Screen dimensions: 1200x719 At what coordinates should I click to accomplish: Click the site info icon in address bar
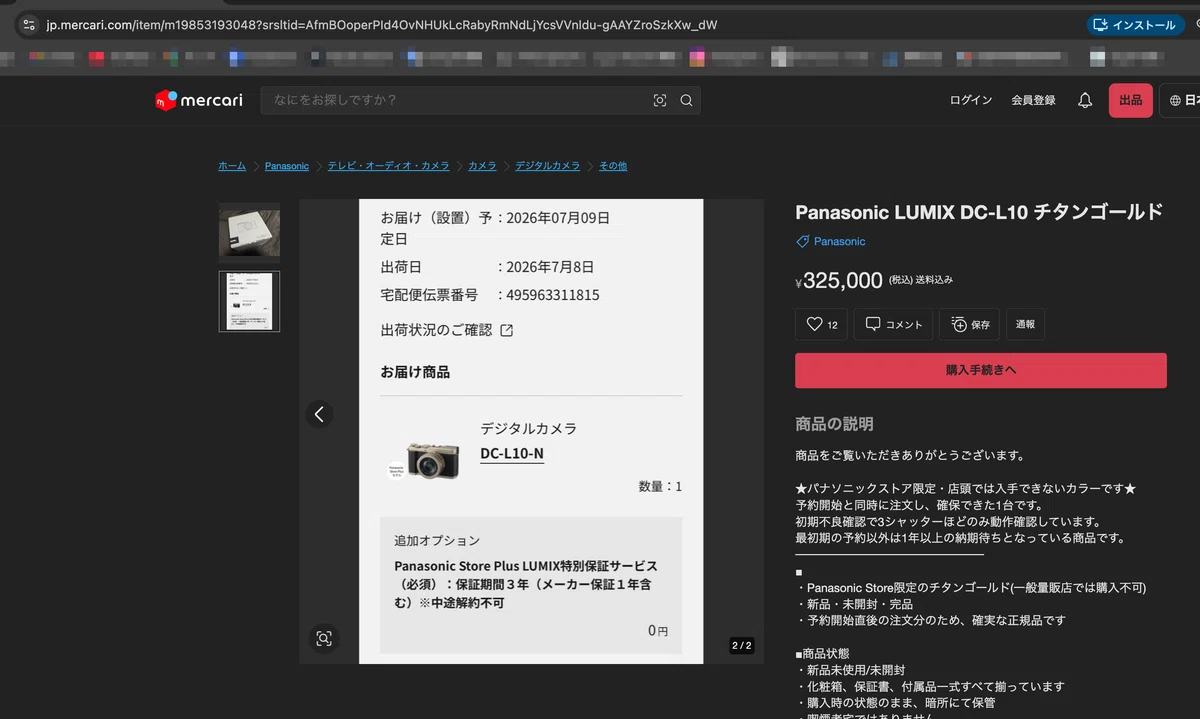(x=27, y=24)
